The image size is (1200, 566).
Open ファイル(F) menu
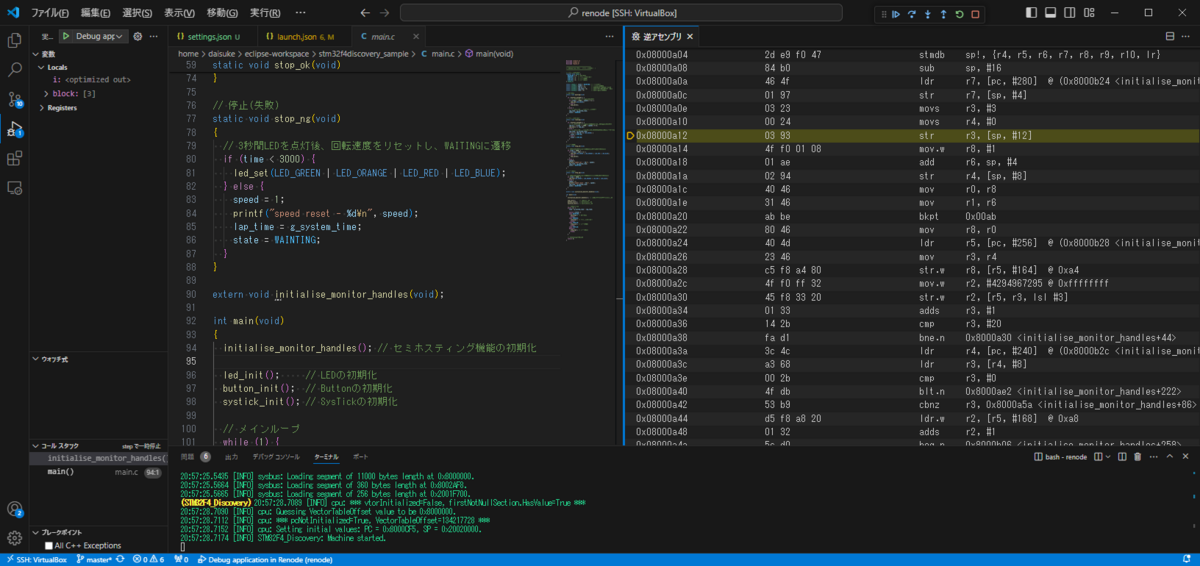49,13
